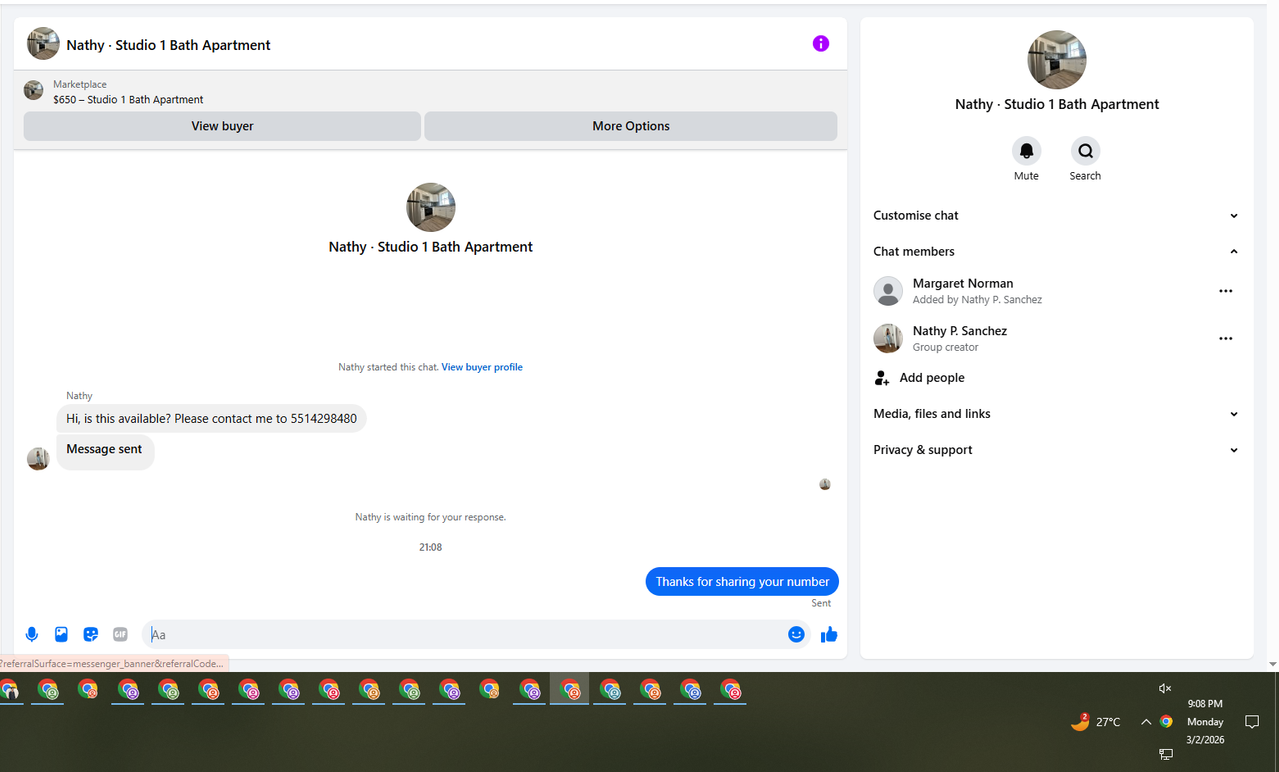Open member options for Margaret Norman
The height and width of the screenshot is (772, 1279).
[1226, 291]
